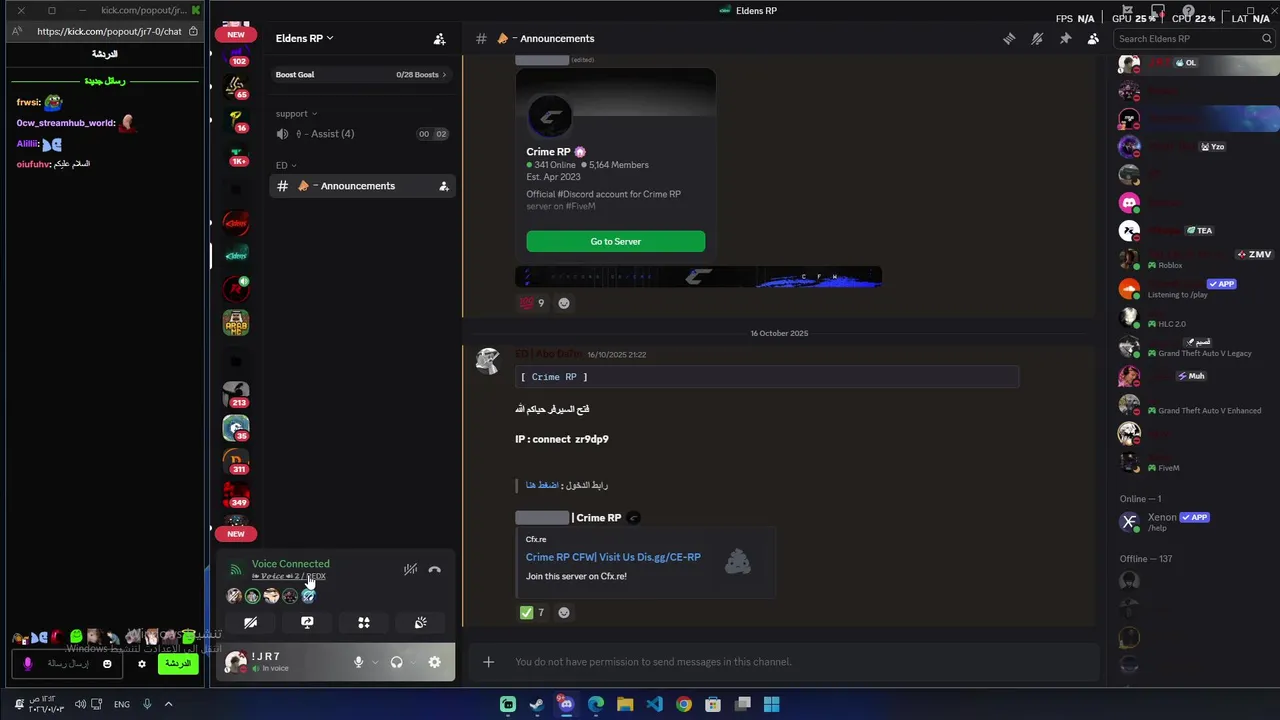Click the 9 reaction on Crime RP invite

coord(531,303)
